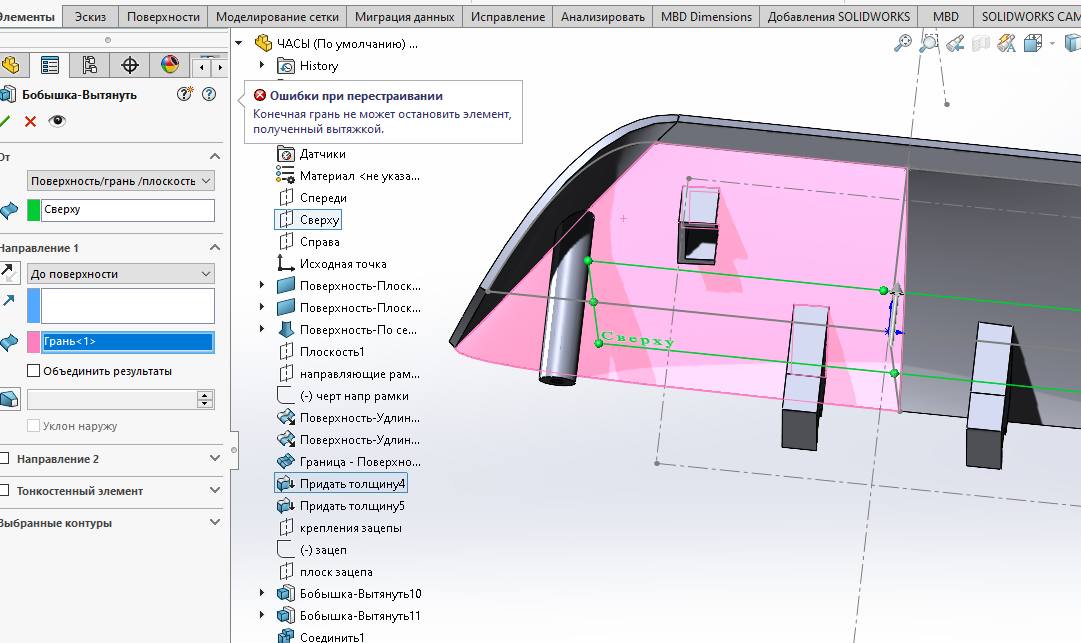The width and height of the screenshot is (1081, 643).
Task: Switch to the 'Эскиз' ribbon tab
Action: click(90, 17)
